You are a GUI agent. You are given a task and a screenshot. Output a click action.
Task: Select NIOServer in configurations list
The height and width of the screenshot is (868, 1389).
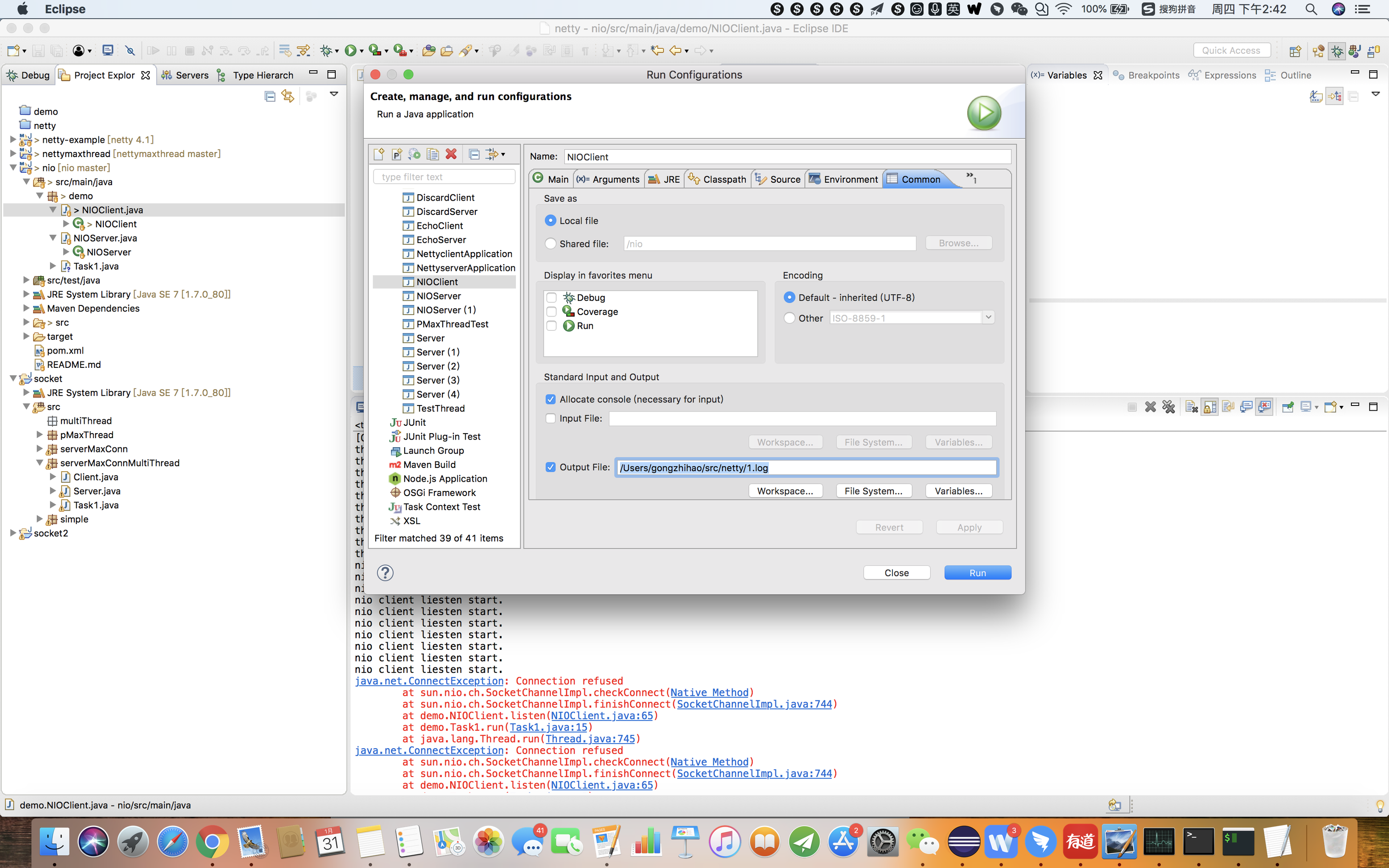tap(439, 296)
